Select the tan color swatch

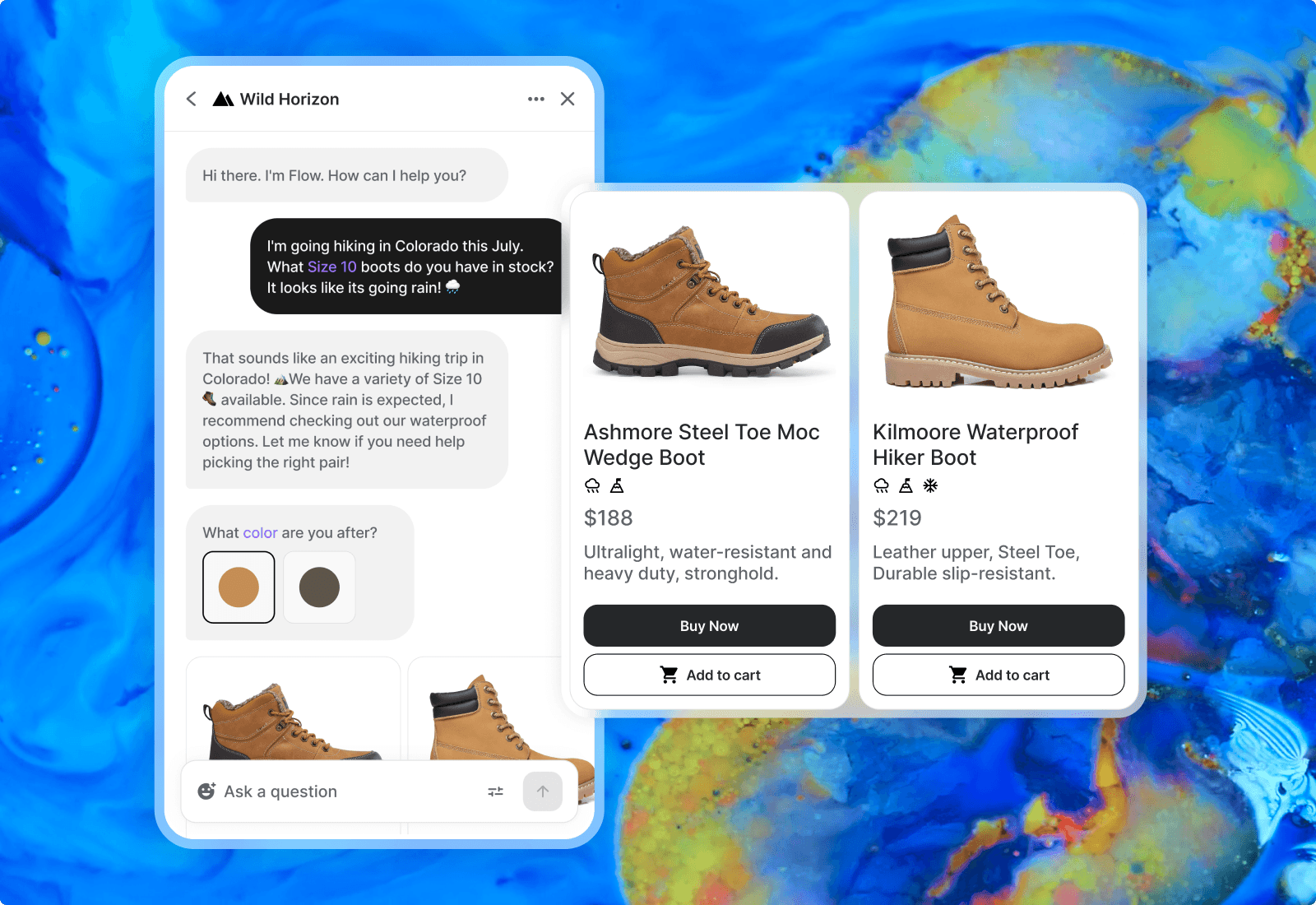coord(239,587)
